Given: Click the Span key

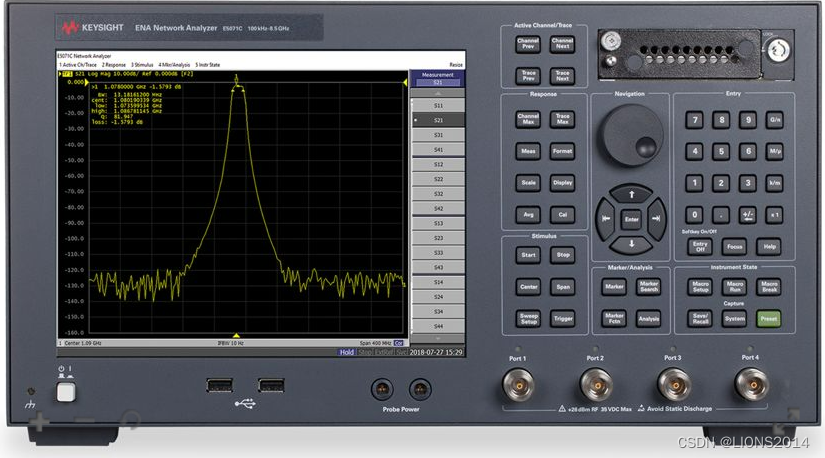Looking at the screenshot, I should click(x=562, y=287).
